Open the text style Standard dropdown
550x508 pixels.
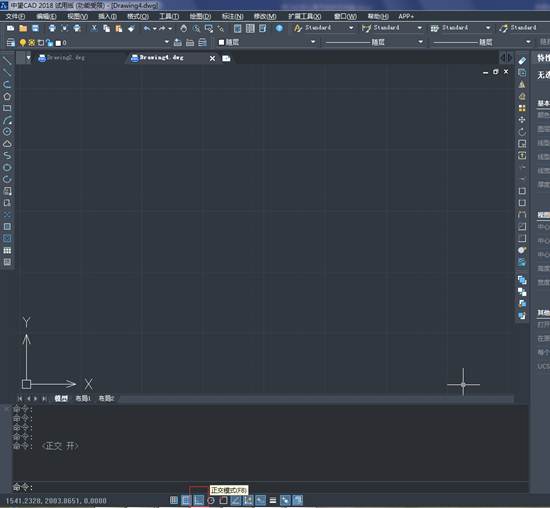(324, 28)
